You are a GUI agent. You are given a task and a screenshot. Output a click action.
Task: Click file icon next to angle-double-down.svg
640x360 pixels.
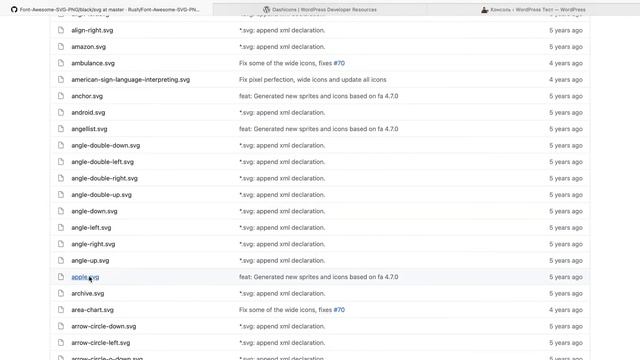[x=61, y=145]
